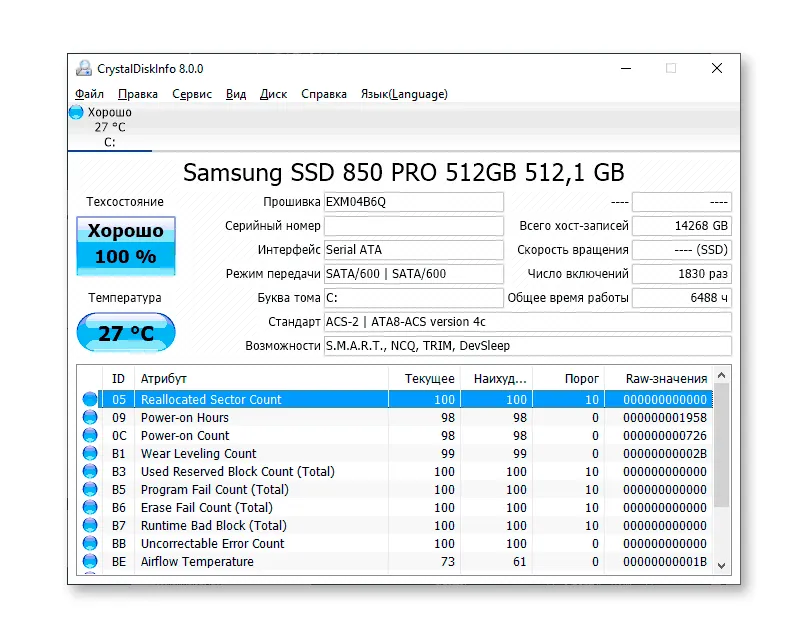Click the CrystalDiskInfo title bar app icon
Image resolution: width=809 pixels, height=638 pixels.
point(85,69)
